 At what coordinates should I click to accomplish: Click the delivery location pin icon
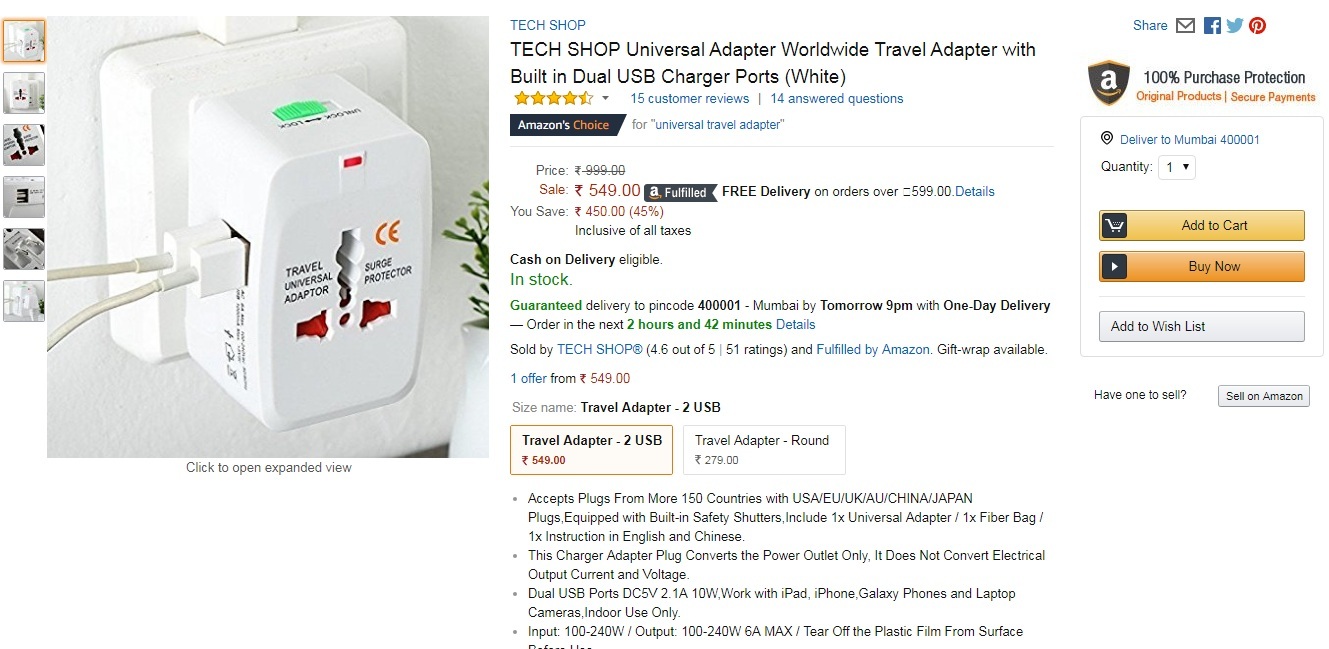tap(1107, 139)
